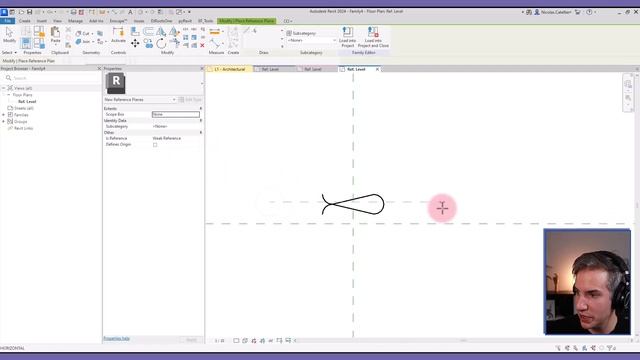This screenshot has height=360, width=640.
Task: Click the Text A icon in quick access toolbar
Action: (130, 12)
